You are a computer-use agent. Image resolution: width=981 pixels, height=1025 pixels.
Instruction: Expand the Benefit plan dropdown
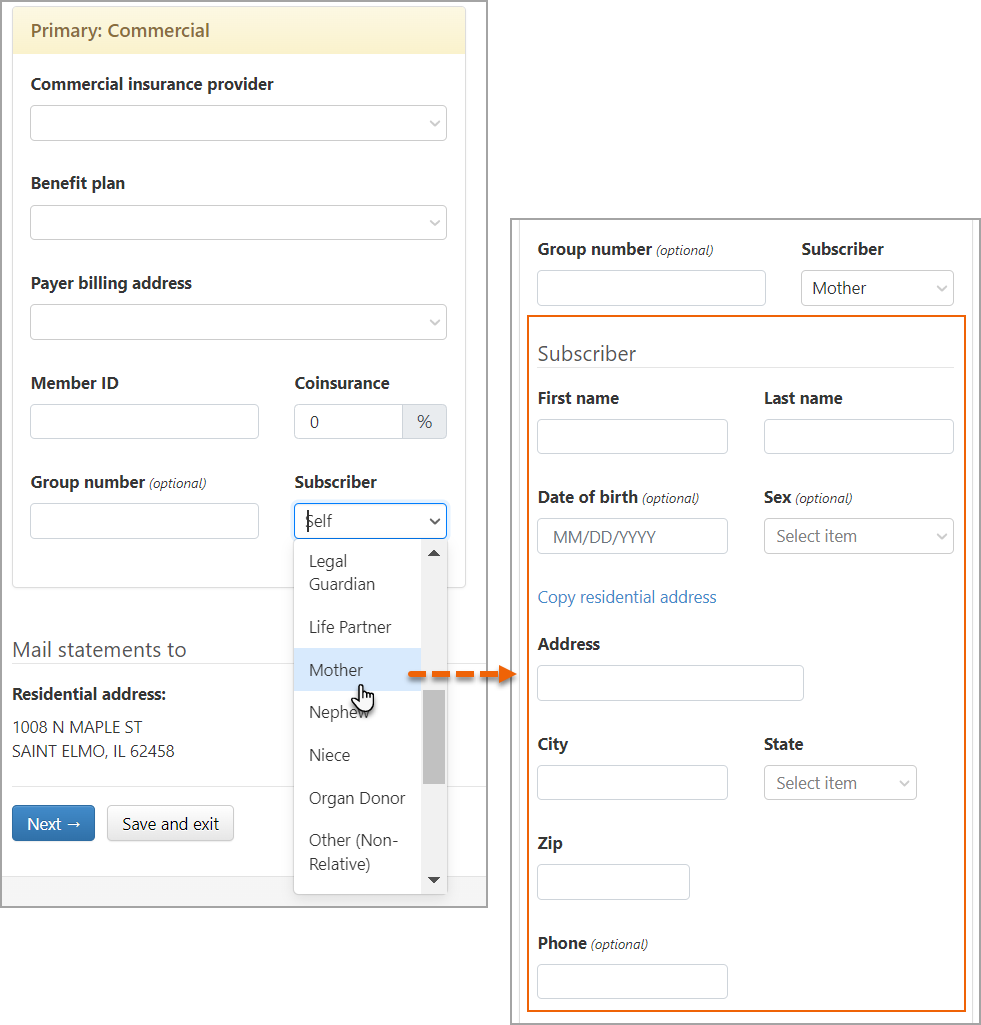coord(238,222)
